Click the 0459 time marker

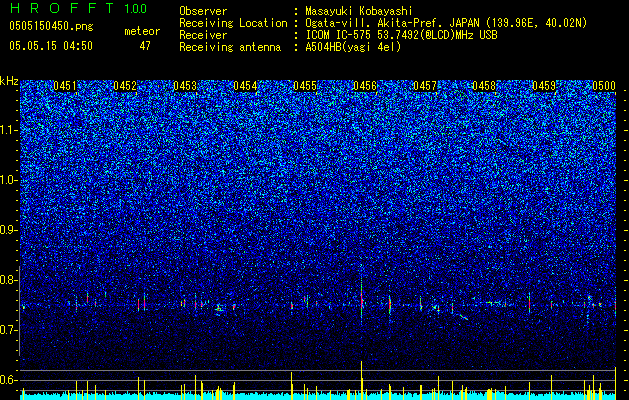point(544,86)
